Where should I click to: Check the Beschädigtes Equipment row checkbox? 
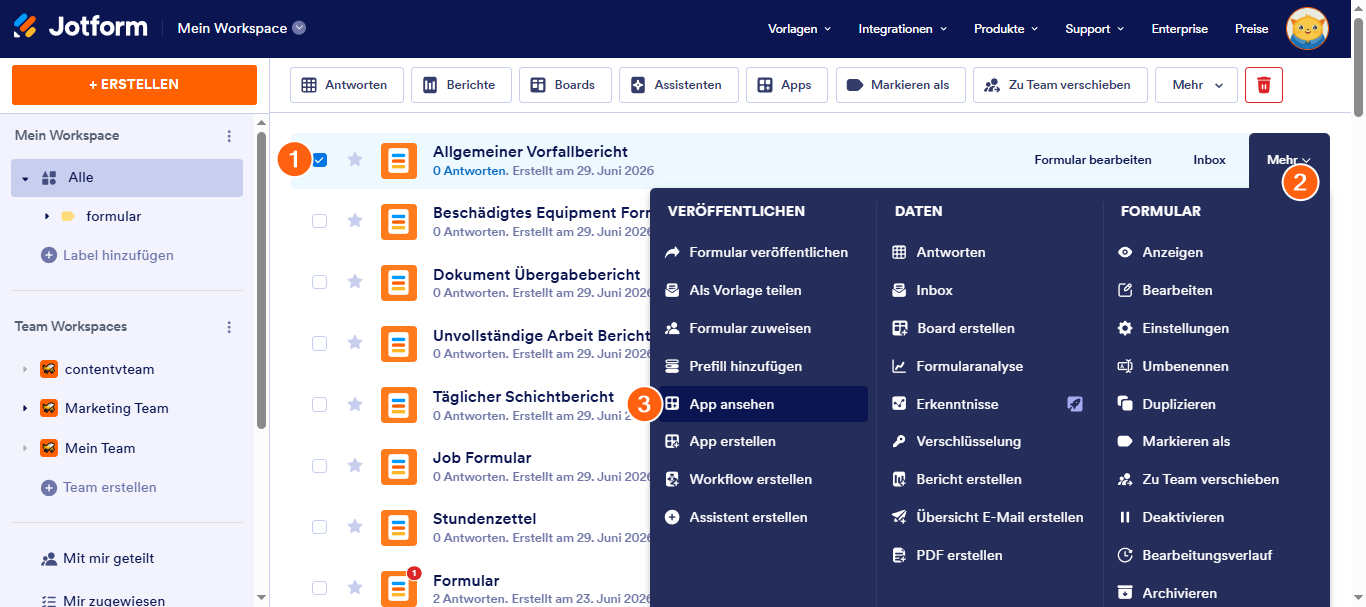[320, 221]
